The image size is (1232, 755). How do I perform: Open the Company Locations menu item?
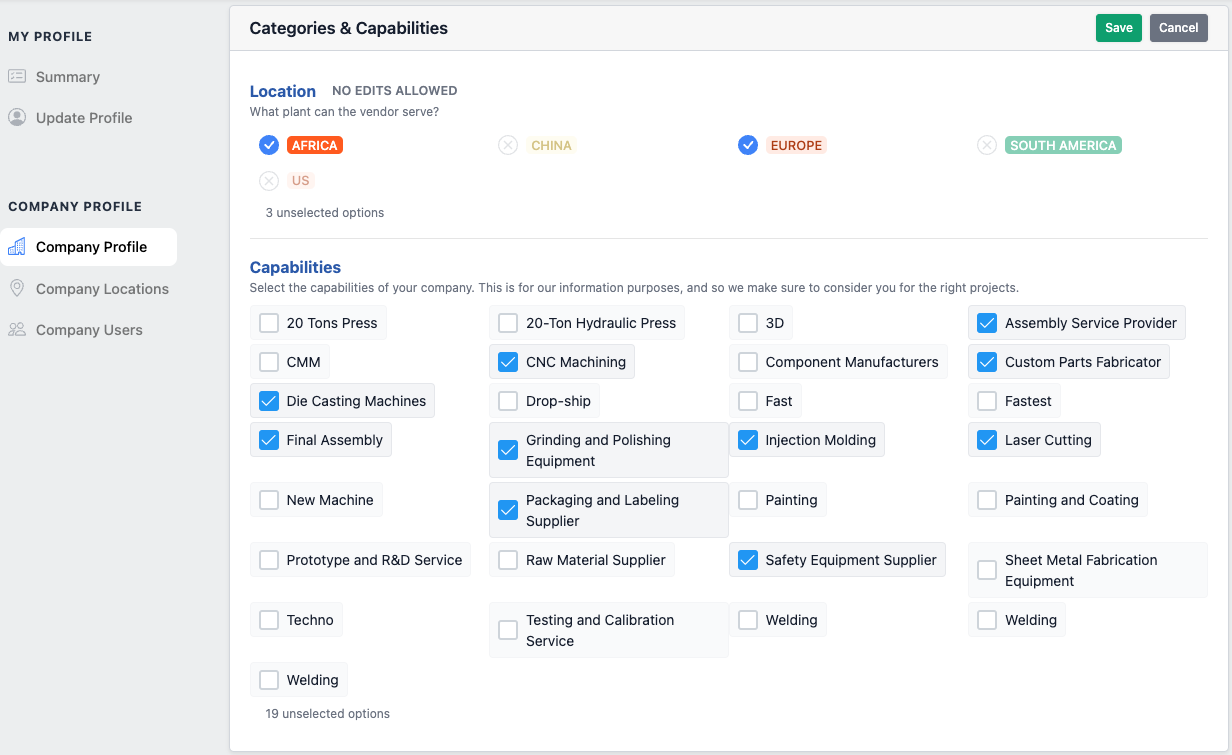coord(102,289)
